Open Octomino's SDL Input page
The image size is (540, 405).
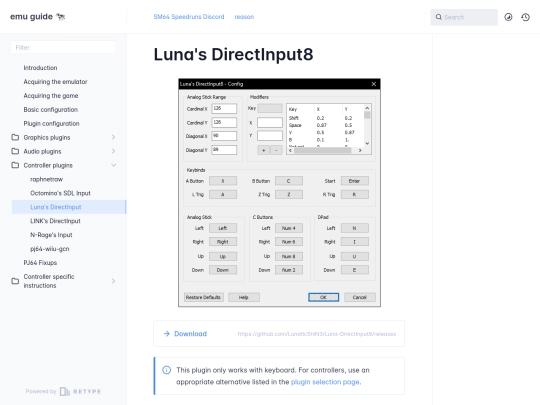(60, 193)
